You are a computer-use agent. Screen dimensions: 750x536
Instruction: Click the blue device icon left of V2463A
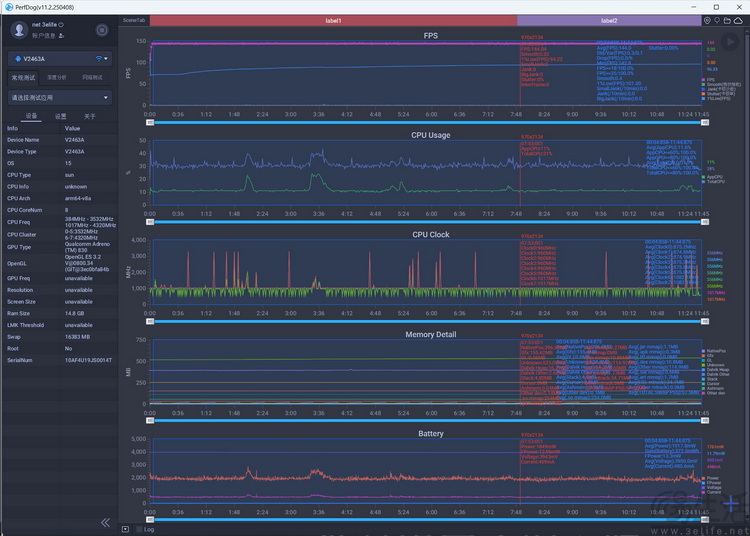(x=18, y=59)
